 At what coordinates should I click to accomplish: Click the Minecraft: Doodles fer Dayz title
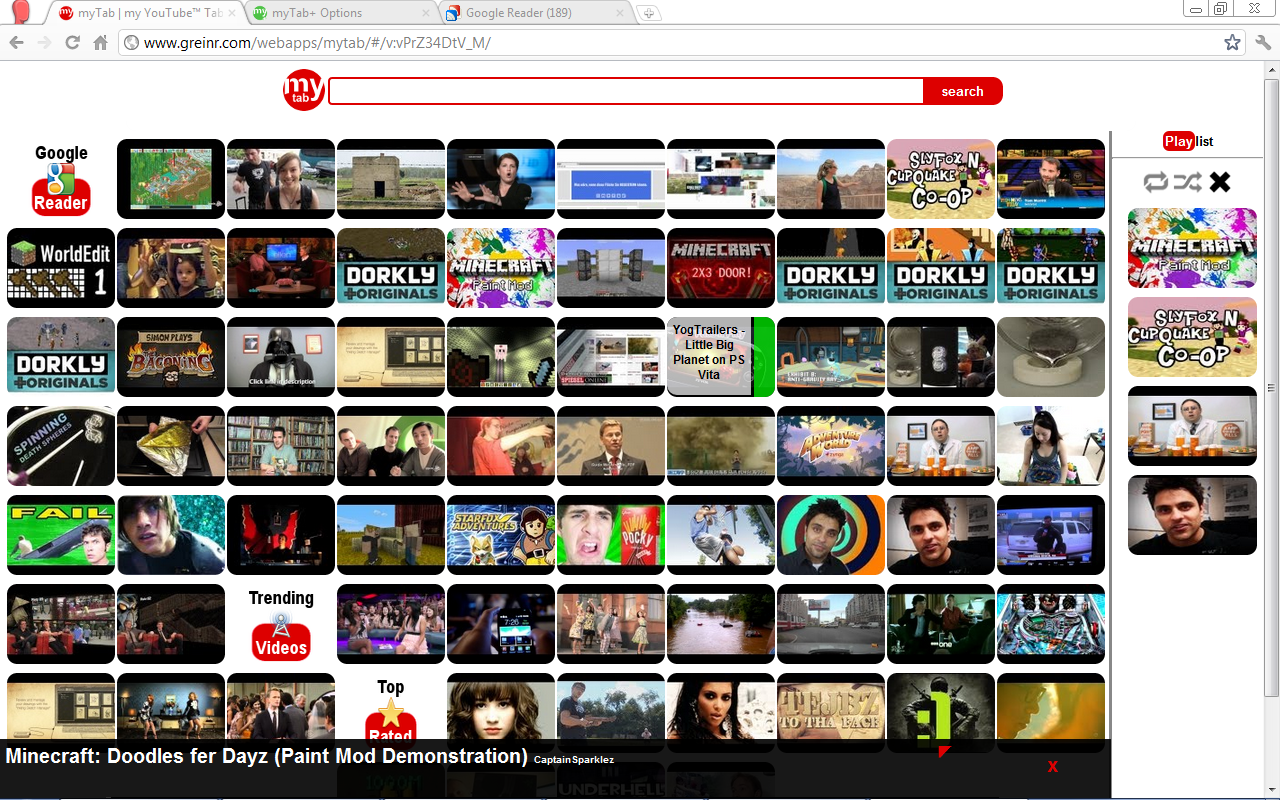tap(266, 756)
